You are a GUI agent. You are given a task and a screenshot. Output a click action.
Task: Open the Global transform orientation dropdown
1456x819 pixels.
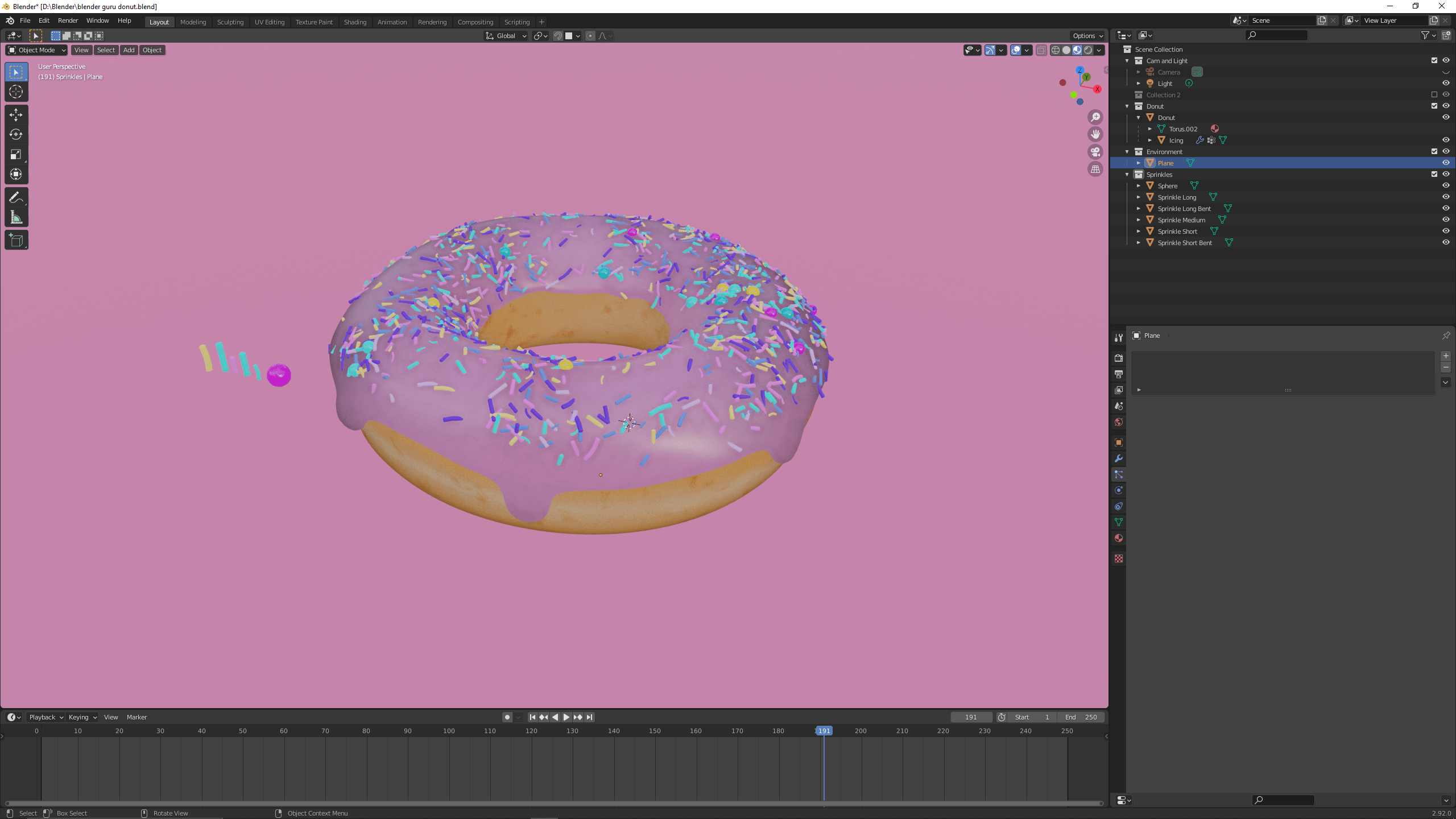point(506,36)
